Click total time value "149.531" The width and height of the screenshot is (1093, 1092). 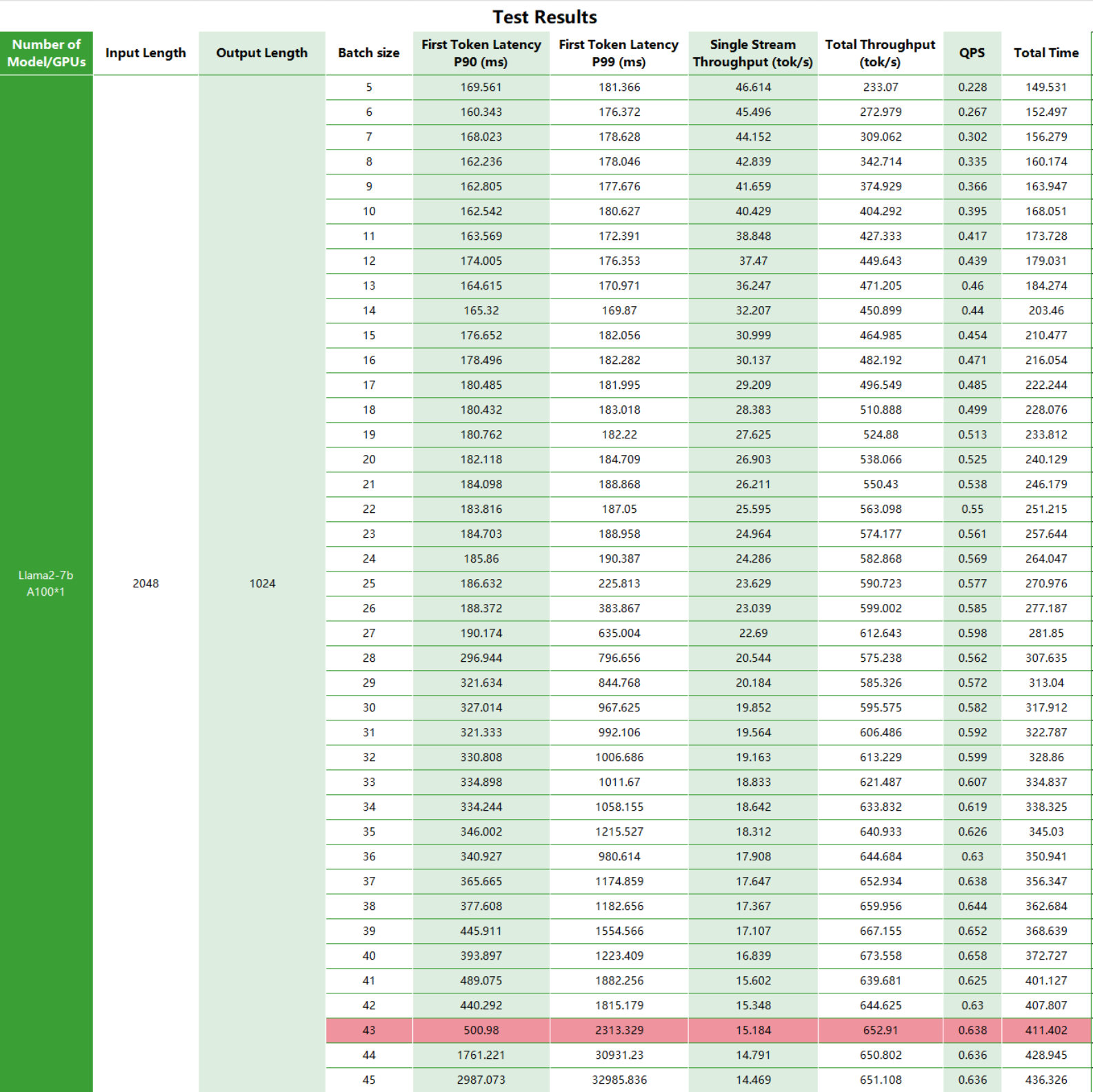[x=1046, y=88]
